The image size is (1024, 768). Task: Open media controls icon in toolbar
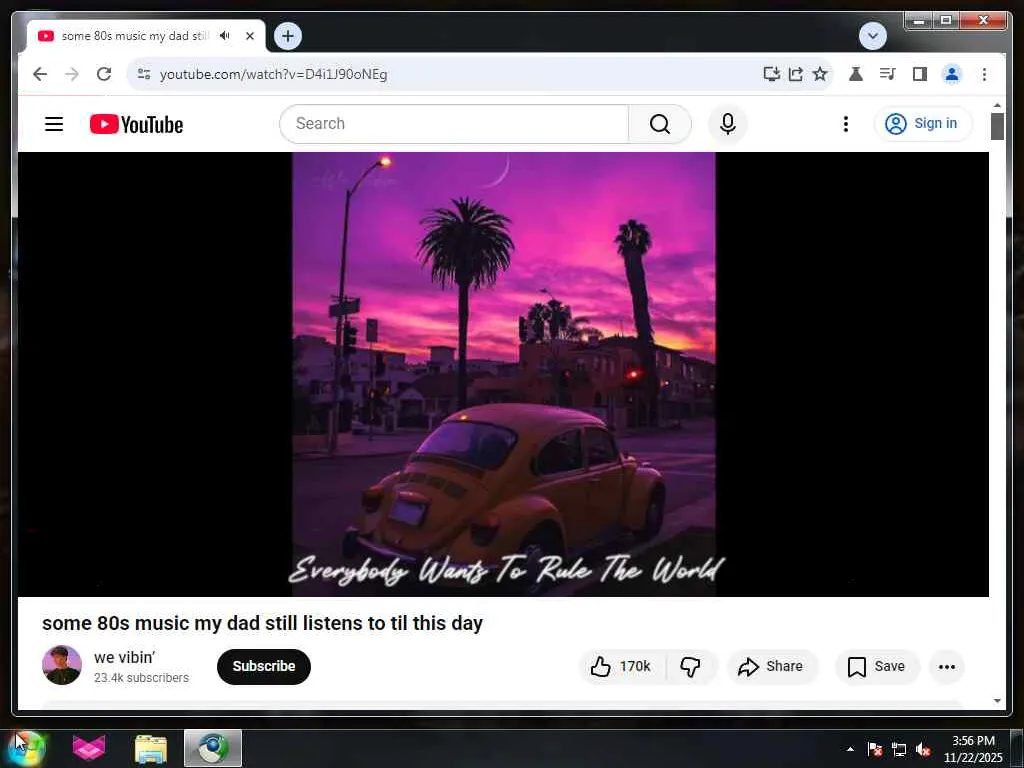coord(887,74)
